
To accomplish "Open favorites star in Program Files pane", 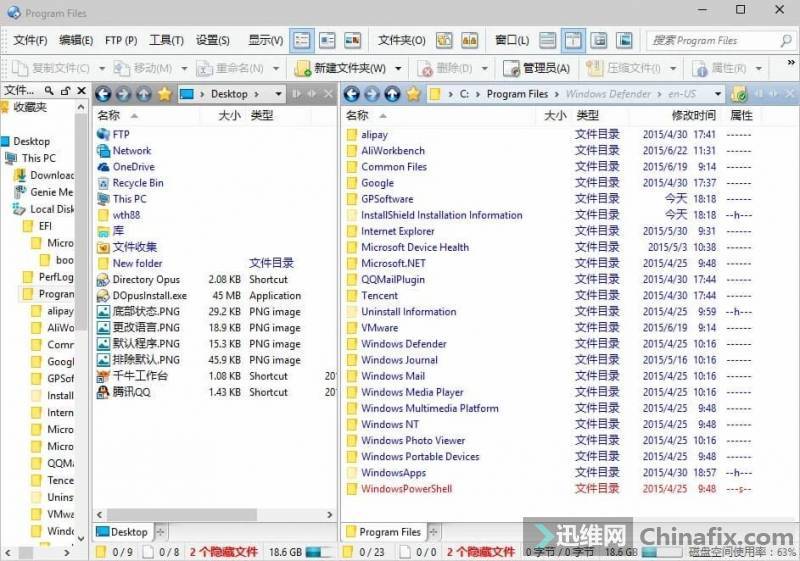I will (413, 94).
